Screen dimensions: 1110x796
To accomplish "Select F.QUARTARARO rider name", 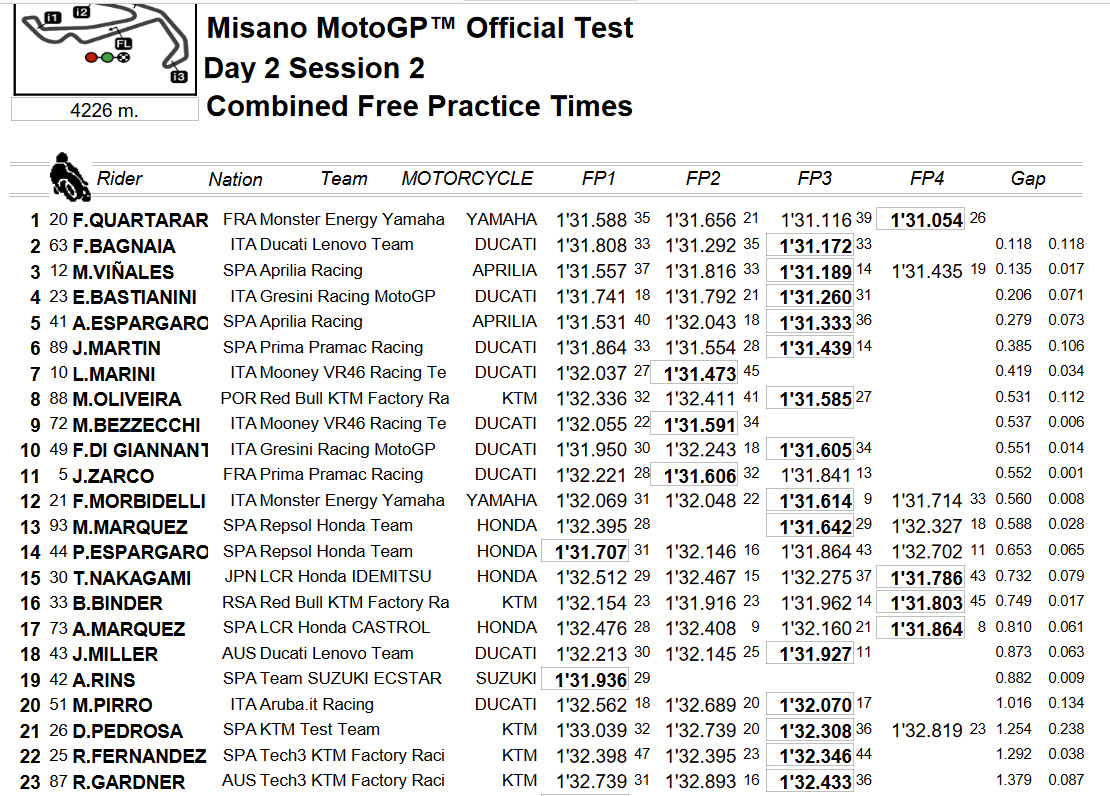I will [x=140, y=220].
